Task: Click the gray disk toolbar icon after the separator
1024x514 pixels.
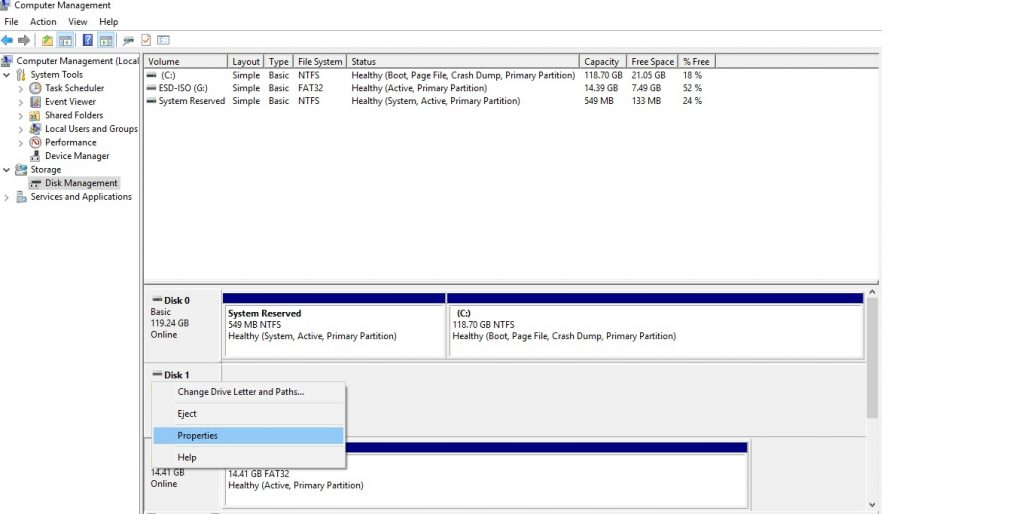Action: (128, 40)
